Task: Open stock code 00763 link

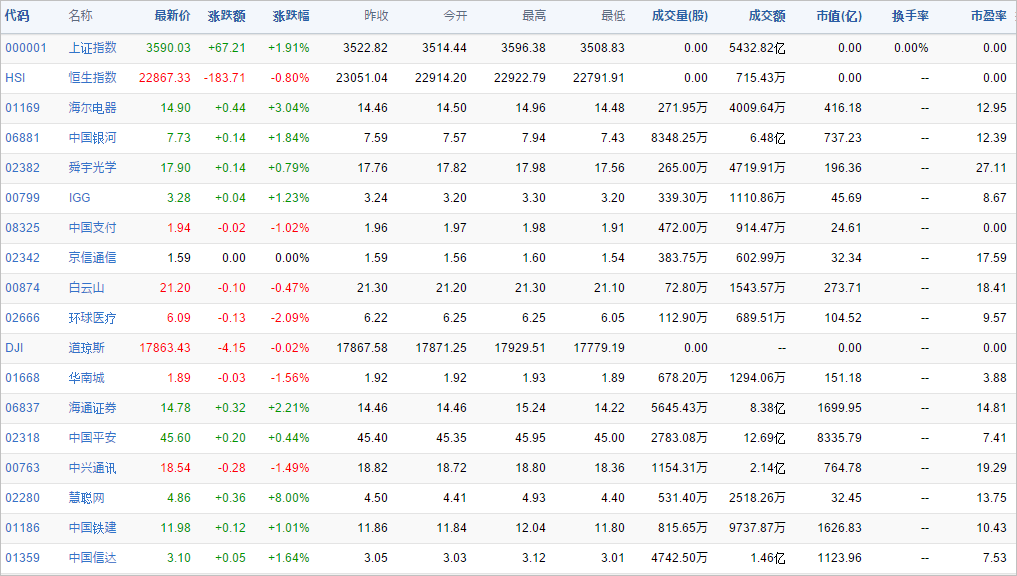Action: coord(23,468)
